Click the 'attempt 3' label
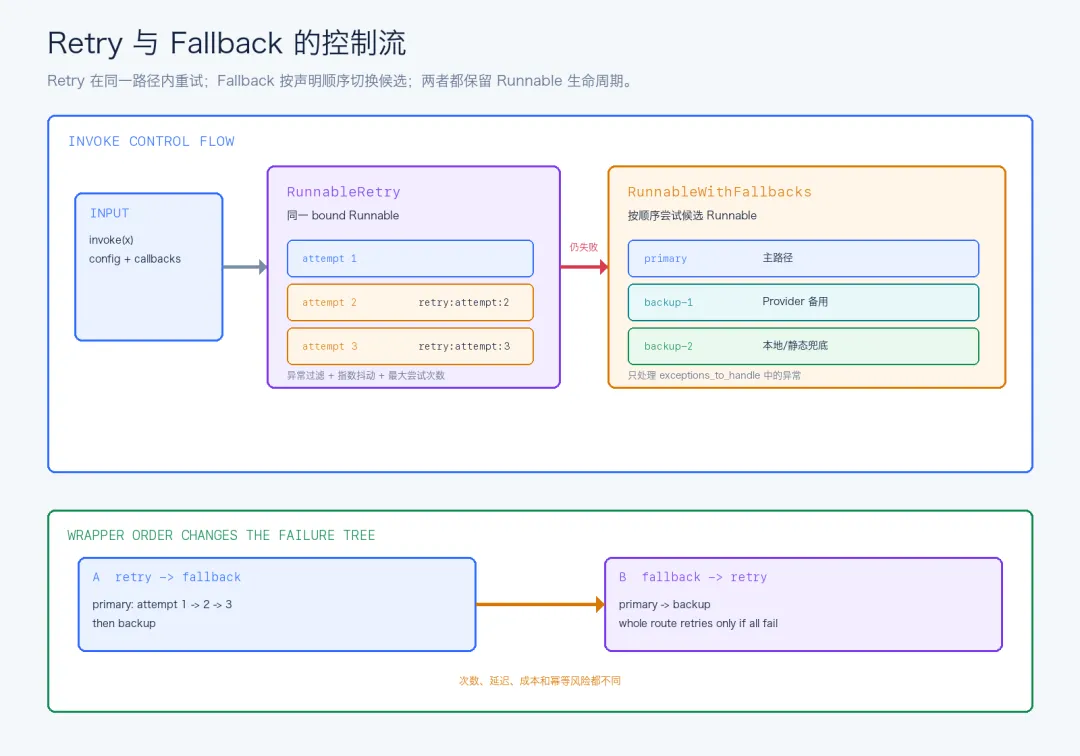Screen dimensions: 1080x756 click(x=330, y=346)
